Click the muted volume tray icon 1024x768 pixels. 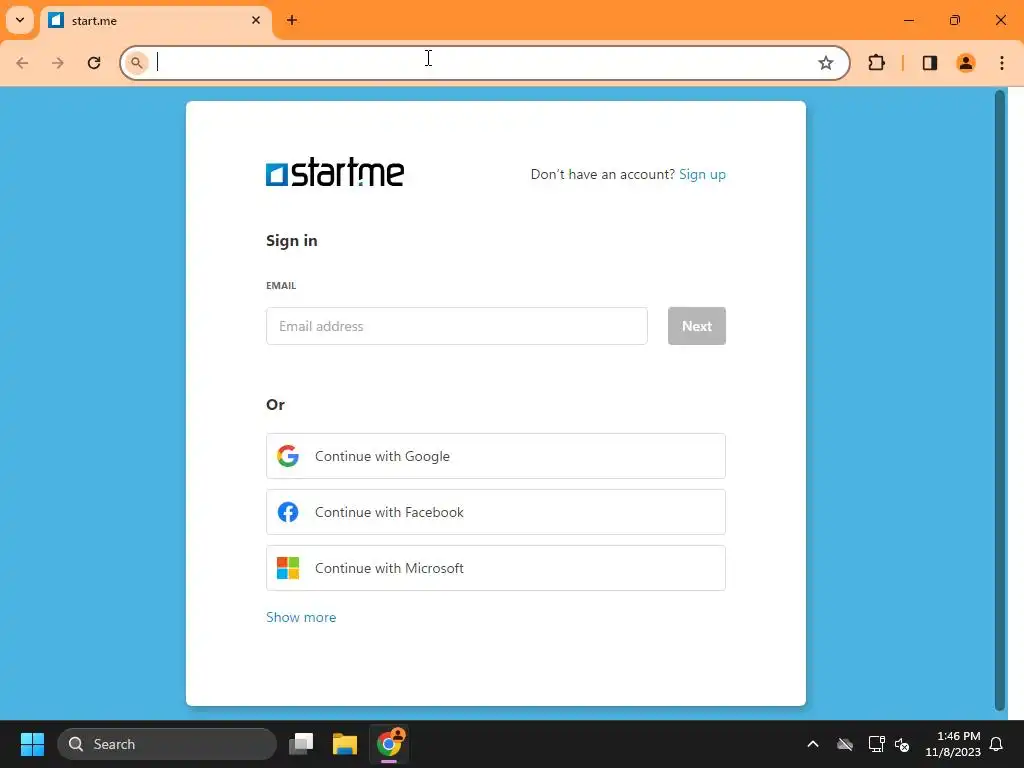pos(902,744)
